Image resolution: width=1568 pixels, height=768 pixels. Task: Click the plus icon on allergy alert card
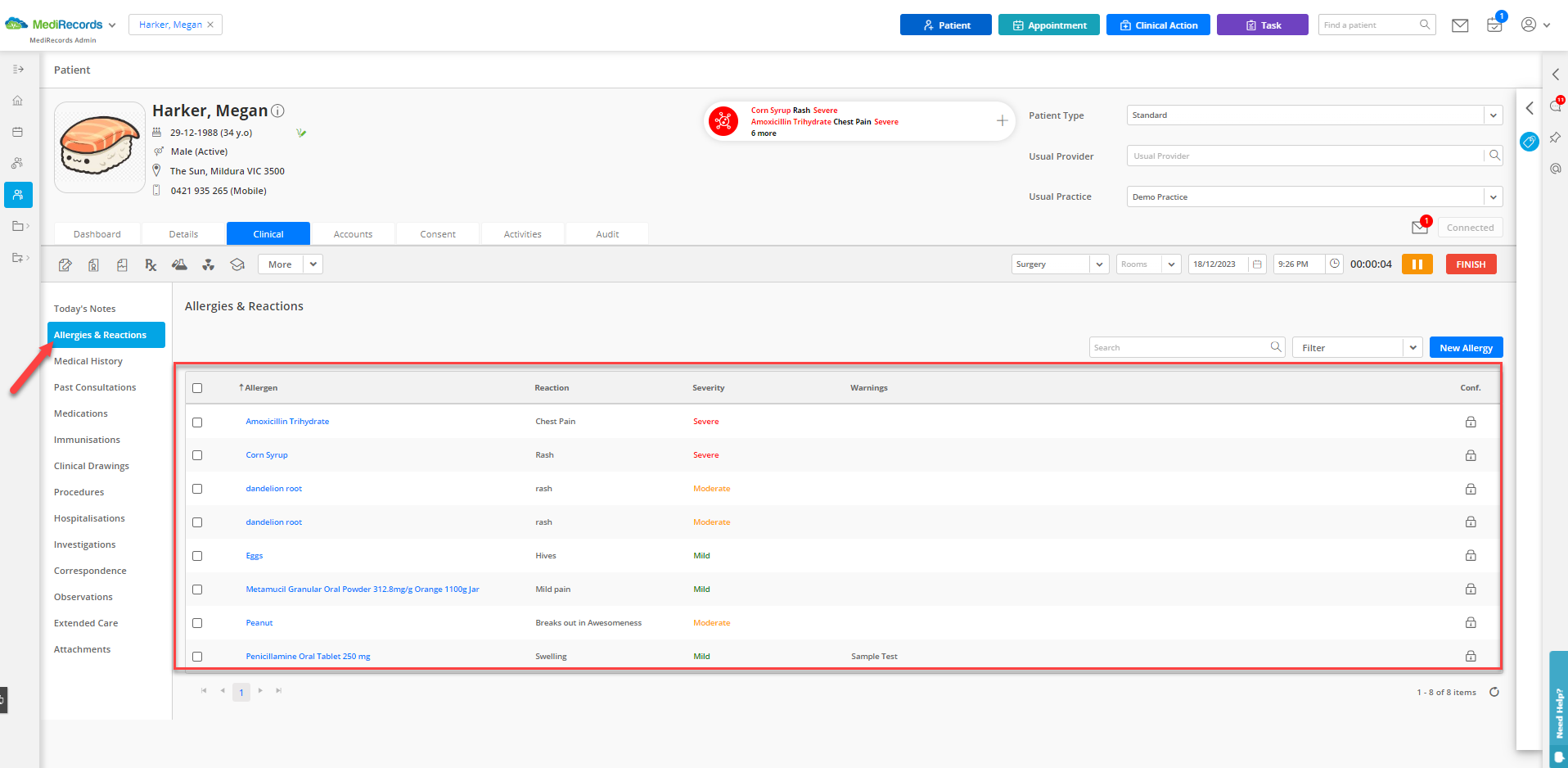(x=1002, y=121)
